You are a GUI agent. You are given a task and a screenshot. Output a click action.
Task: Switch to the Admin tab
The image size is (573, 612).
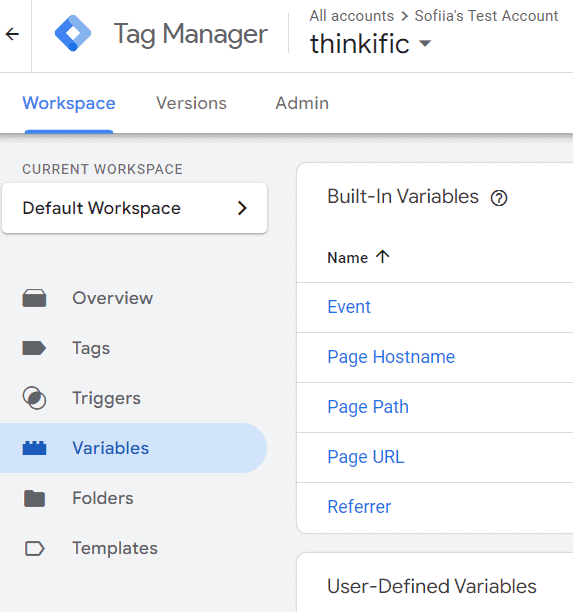(302, 103)
